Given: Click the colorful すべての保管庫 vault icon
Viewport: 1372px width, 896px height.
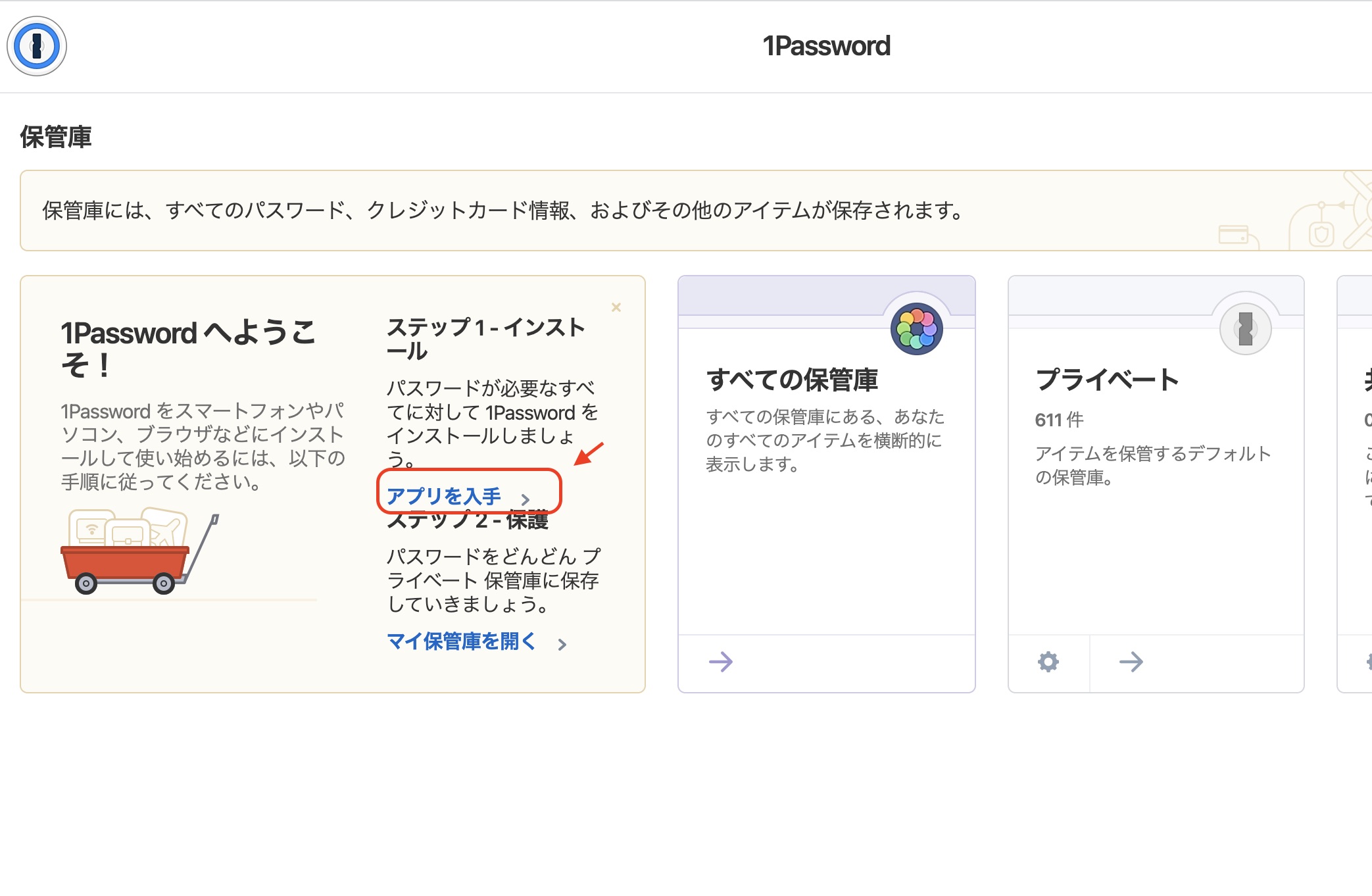Looking at the screenshot, I should pyautogui.click(x=916, y=329).
